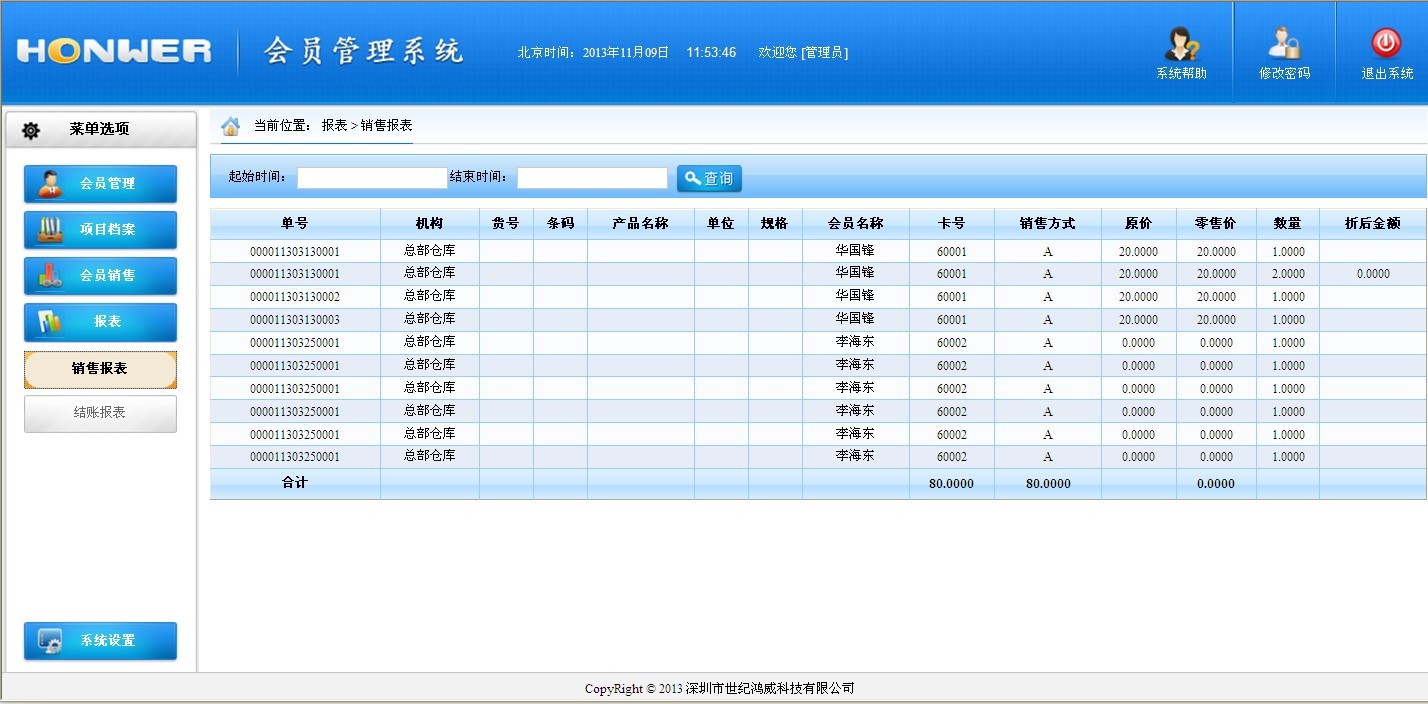Open Member Management (会员管理) in the sidebar
This screenshot has width=1428, height=704.
(100, 184)
